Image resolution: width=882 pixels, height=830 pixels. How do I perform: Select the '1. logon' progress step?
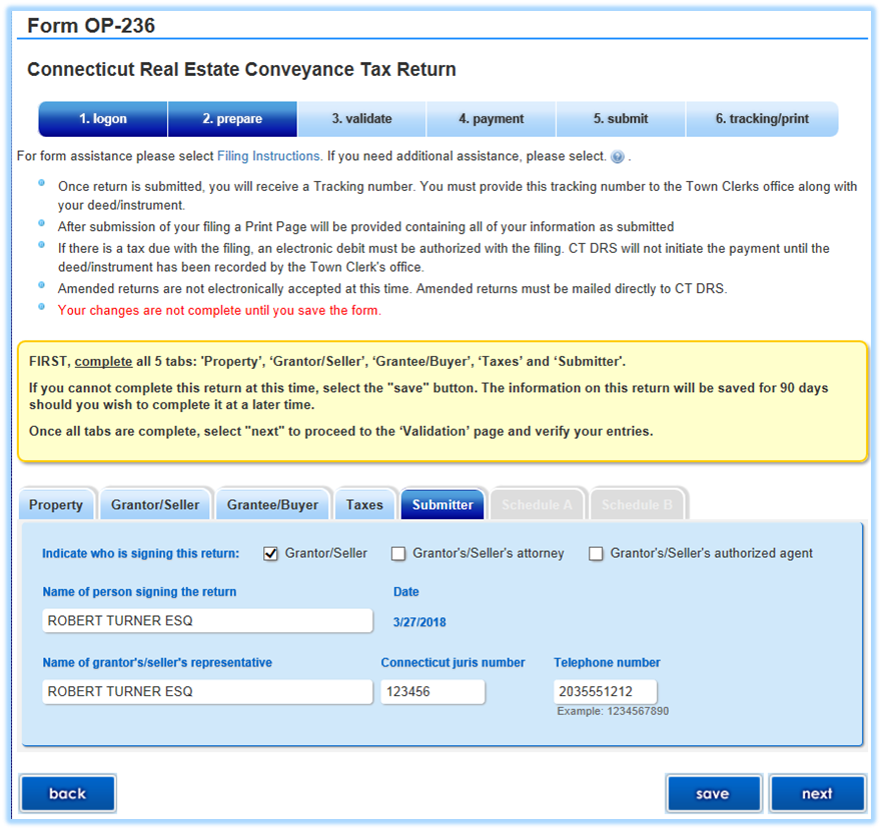103,119
